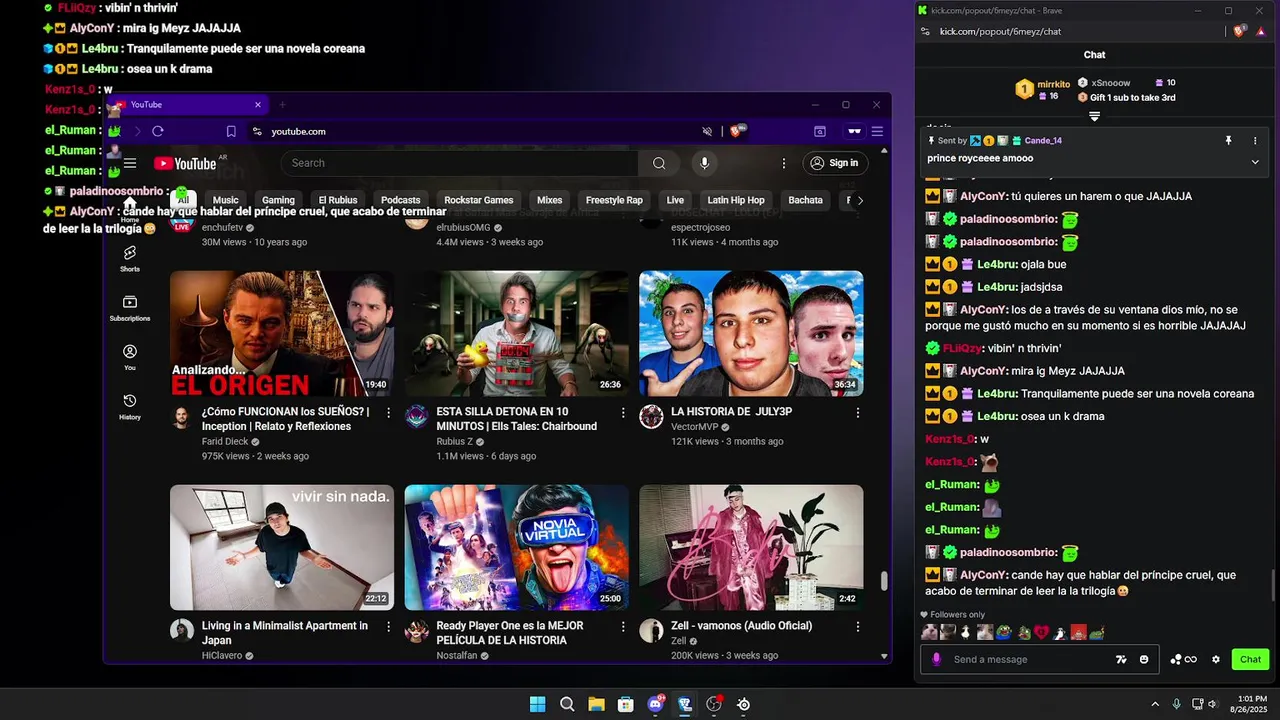The width and height of the screenshot is (1280, 720).
Task: Expand the pinned message chevron
Action: point(1255,161)
